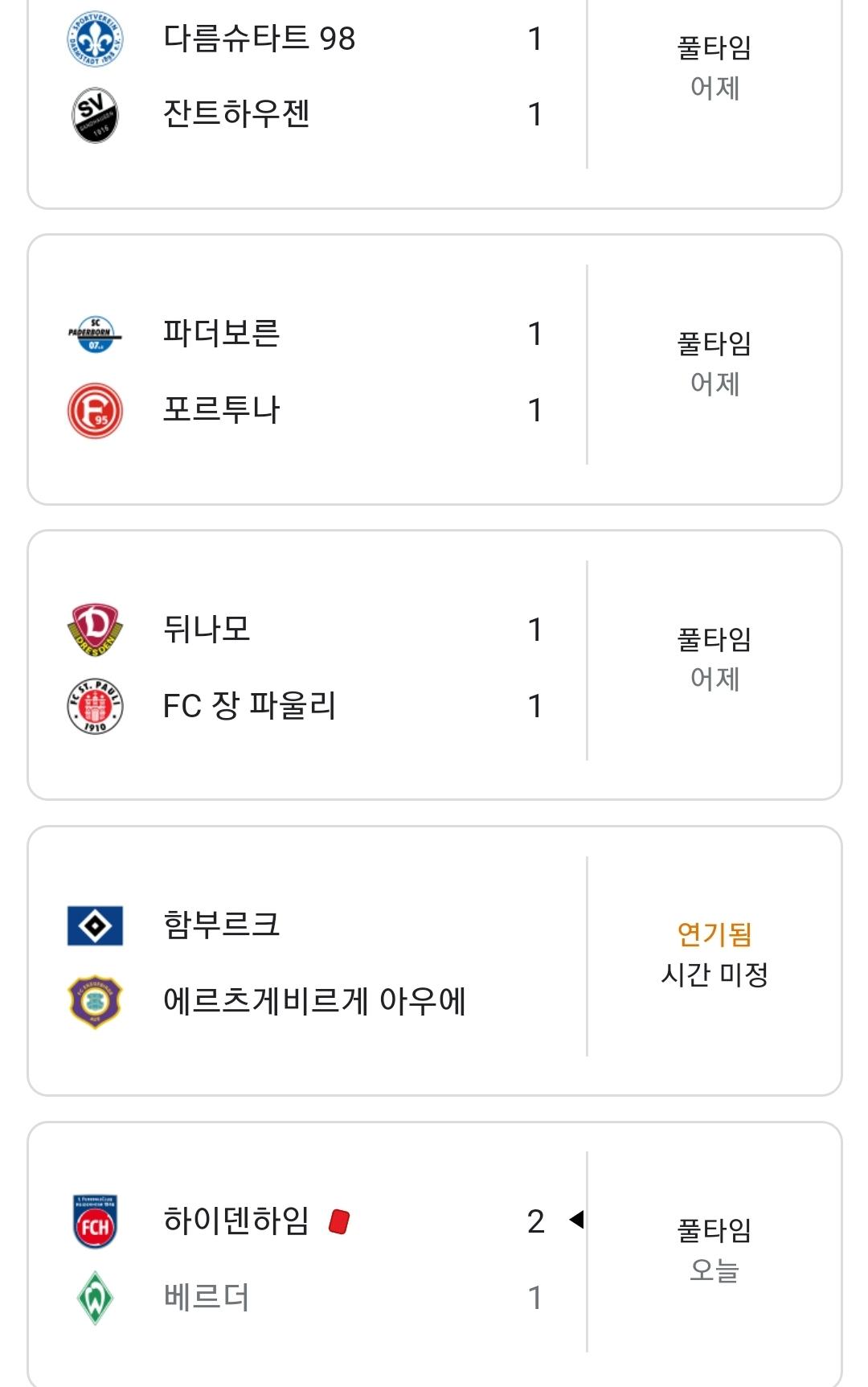Screen dimensions: 868x1387
Task: Tap the Heidenheim FCH crest
Action: coord(95,1221)
